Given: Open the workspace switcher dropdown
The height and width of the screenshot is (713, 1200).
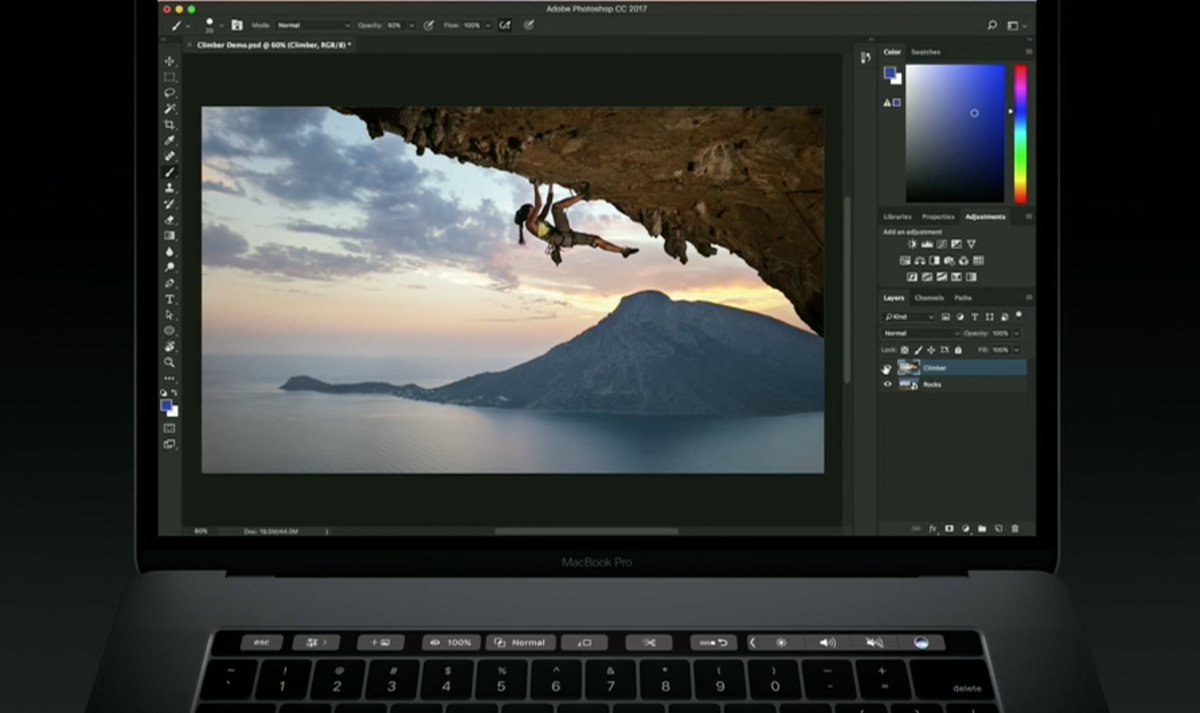Looking at the screenshot, I should tap(1016, 25).
